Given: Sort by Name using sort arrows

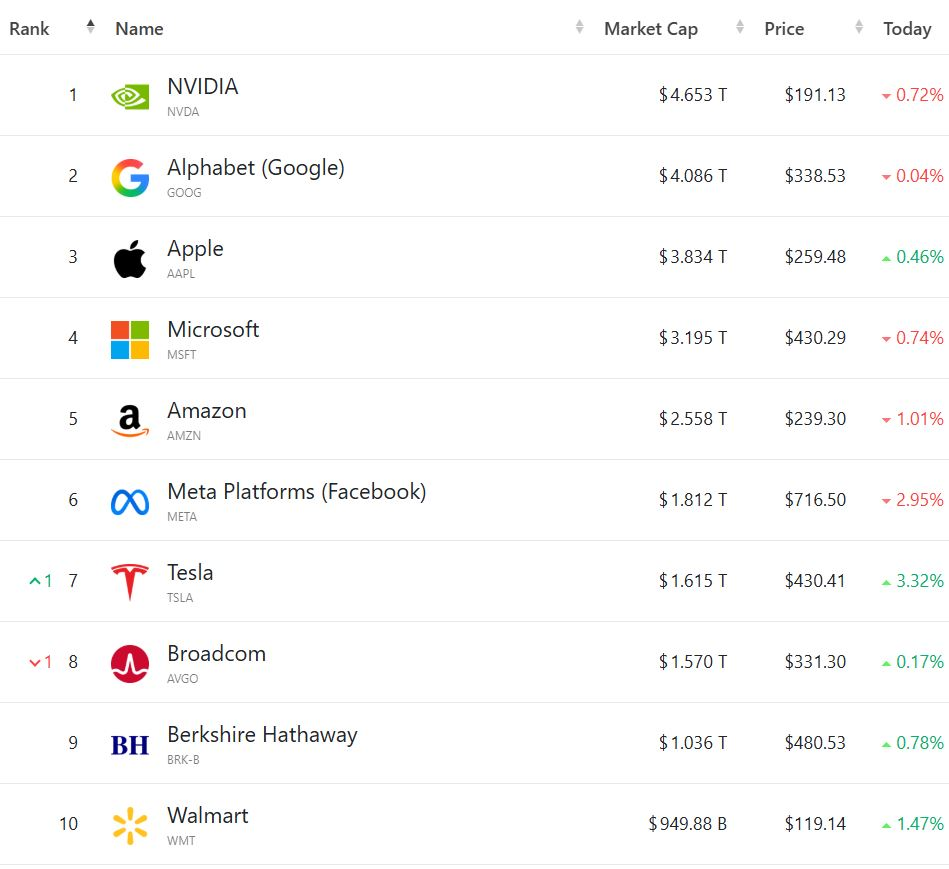Looking at the screenshot, I should click(579, 28).
